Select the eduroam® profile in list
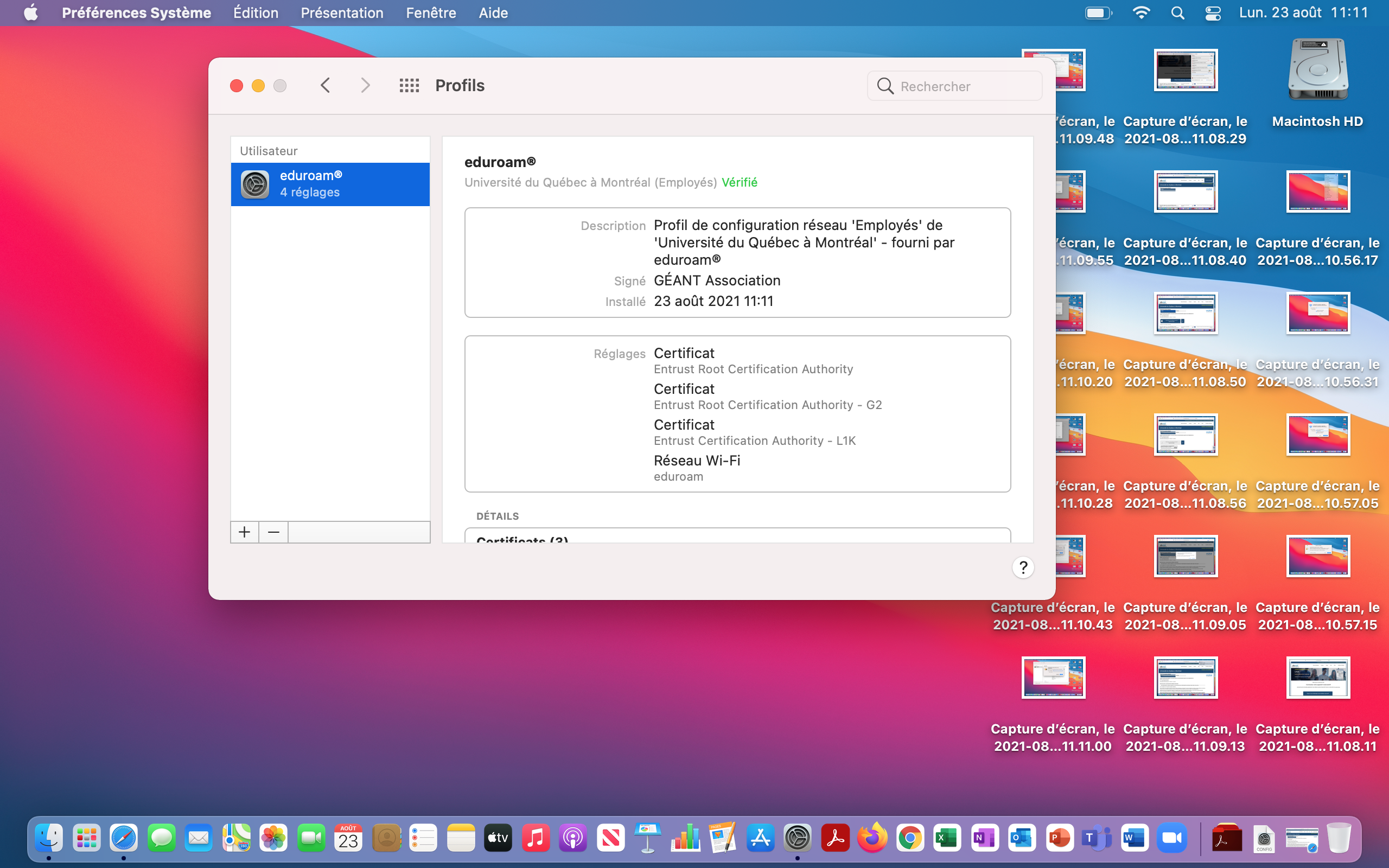1389x868 pixels. pyautogui.click(x=330, y=184)
